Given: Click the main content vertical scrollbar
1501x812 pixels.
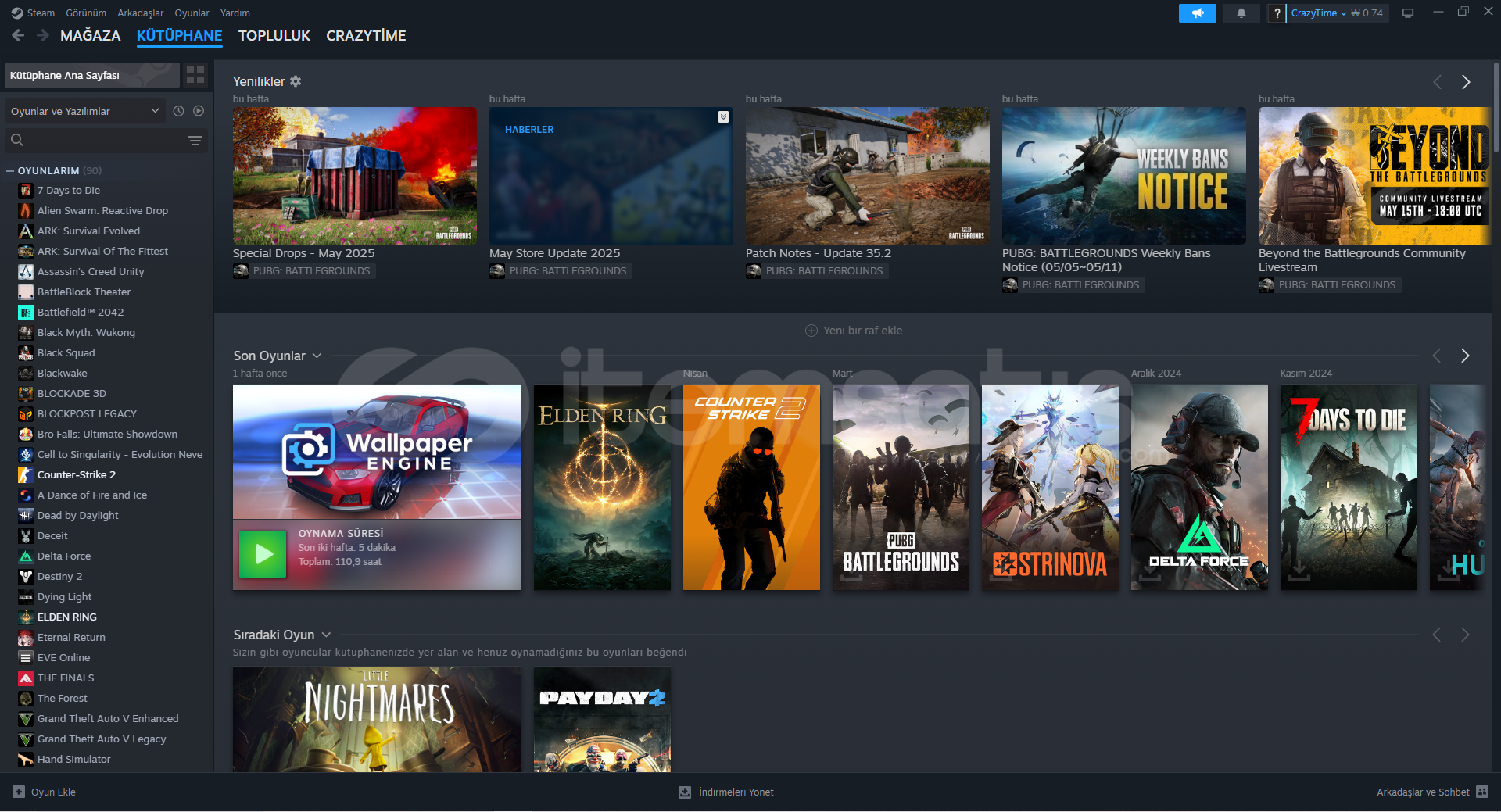Looking at the screenshot, I should pyautogui.click(x=1496, y=107).
